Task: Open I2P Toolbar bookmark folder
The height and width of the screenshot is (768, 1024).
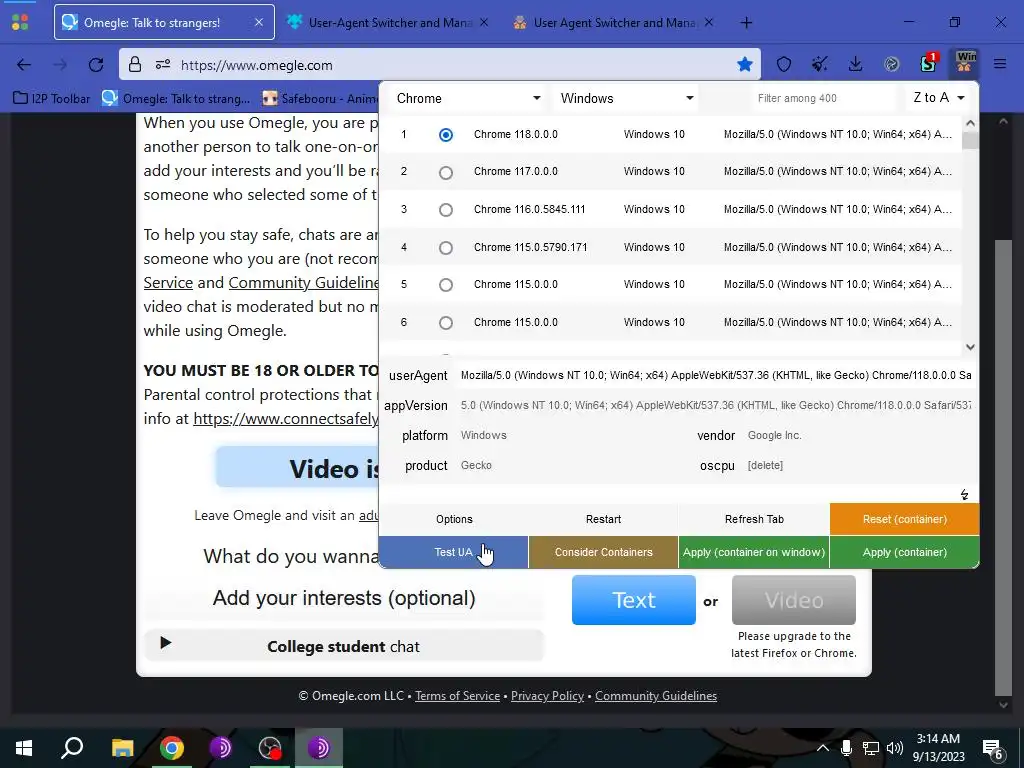Action: (52, 99)
